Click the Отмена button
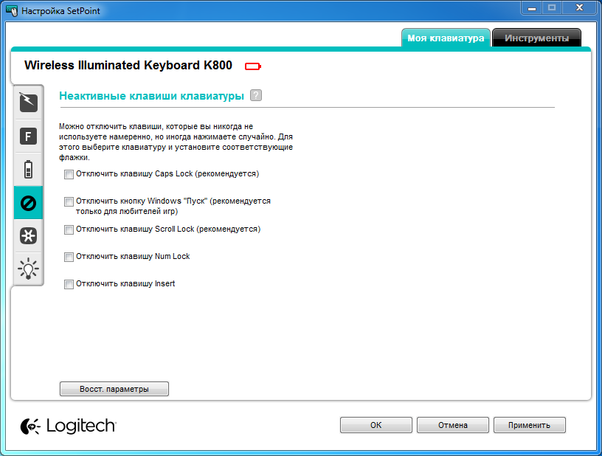The width and height of the screenshot is (602, 456). click(x=453, y=425)
